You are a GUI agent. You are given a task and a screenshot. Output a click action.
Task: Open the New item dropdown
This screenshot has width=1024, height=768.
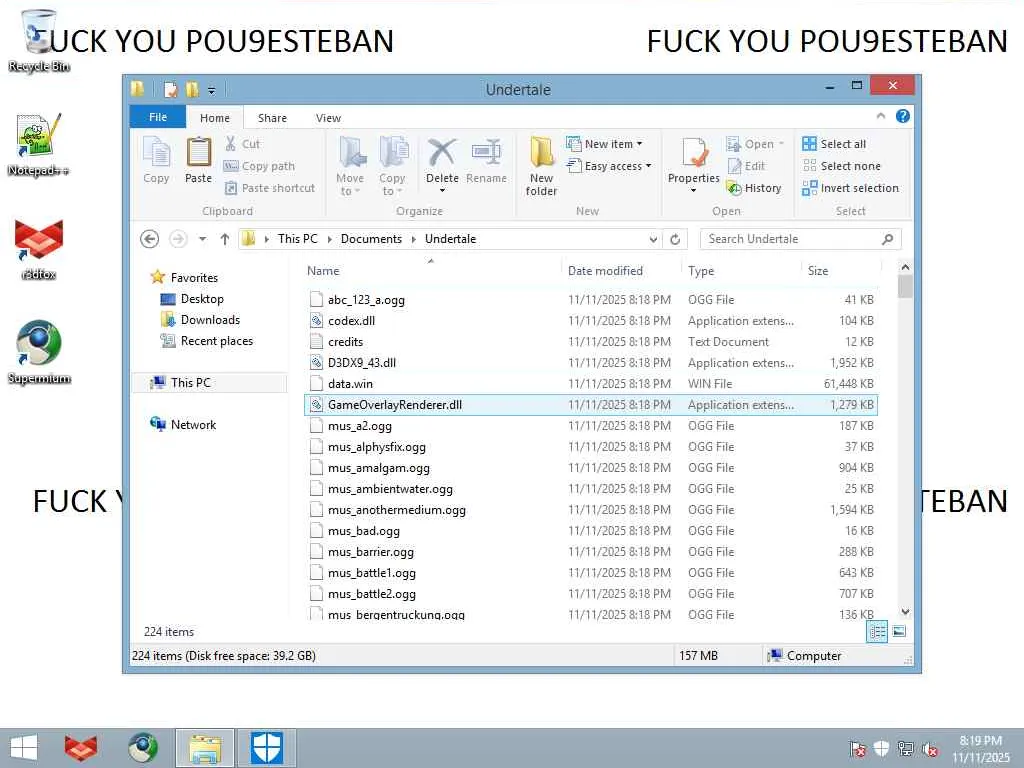click(604, 144)
